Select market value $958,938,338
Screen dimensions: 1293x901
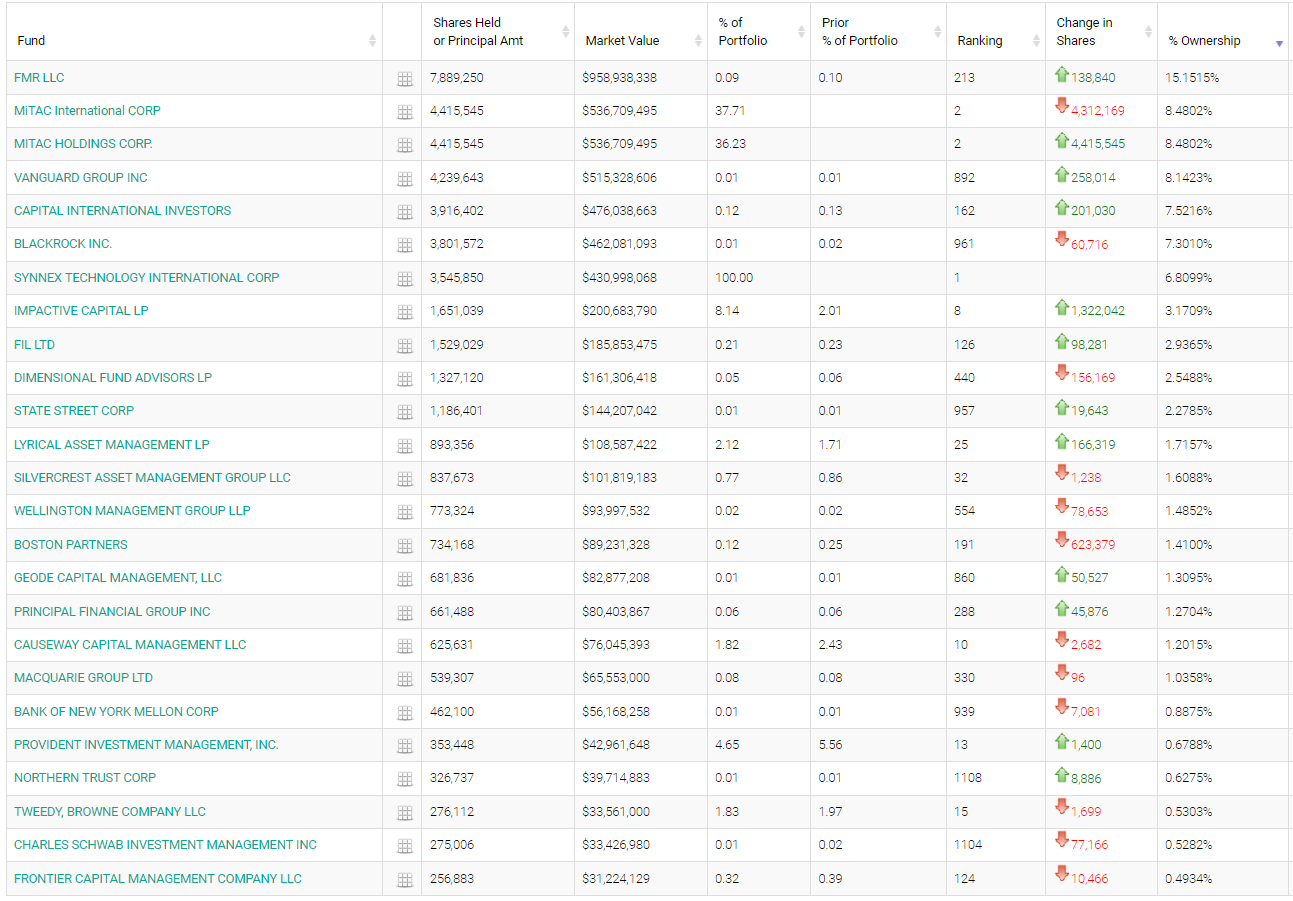pos(620,78)
